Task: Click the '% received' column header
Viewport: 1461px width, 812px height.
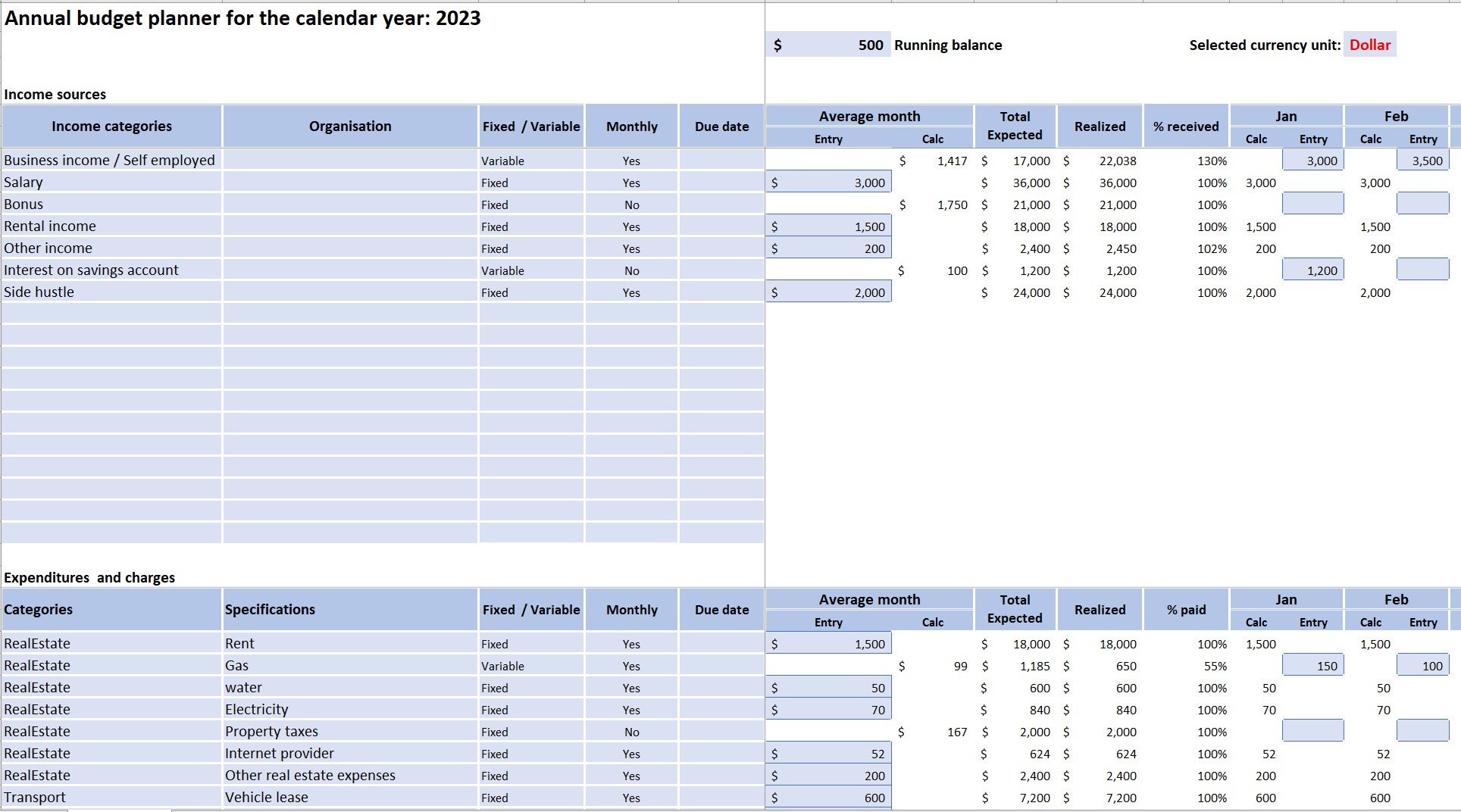Action: click(x=1186, y=126)
